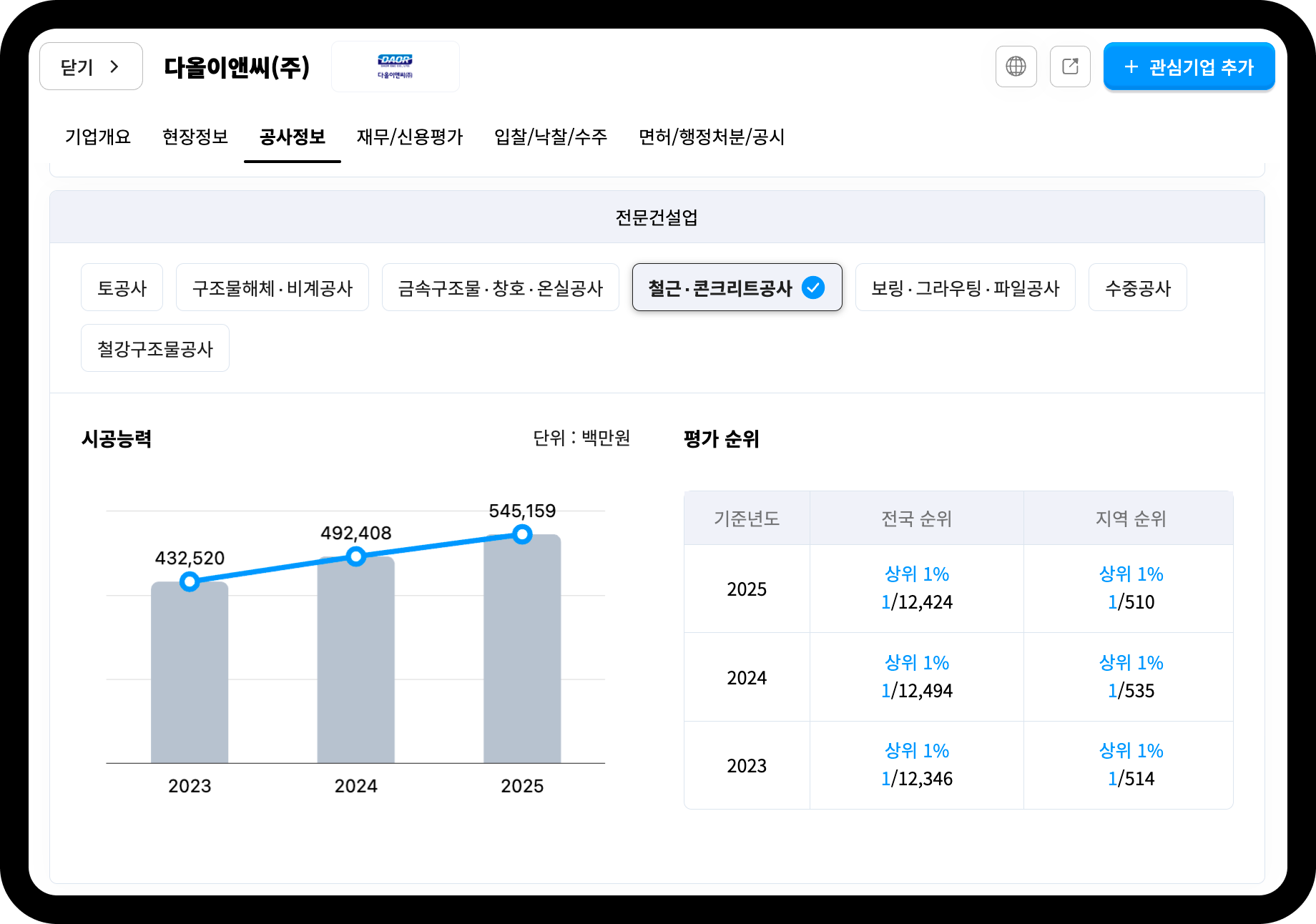Click the 2025 chart data point marker

pos(522,534)
